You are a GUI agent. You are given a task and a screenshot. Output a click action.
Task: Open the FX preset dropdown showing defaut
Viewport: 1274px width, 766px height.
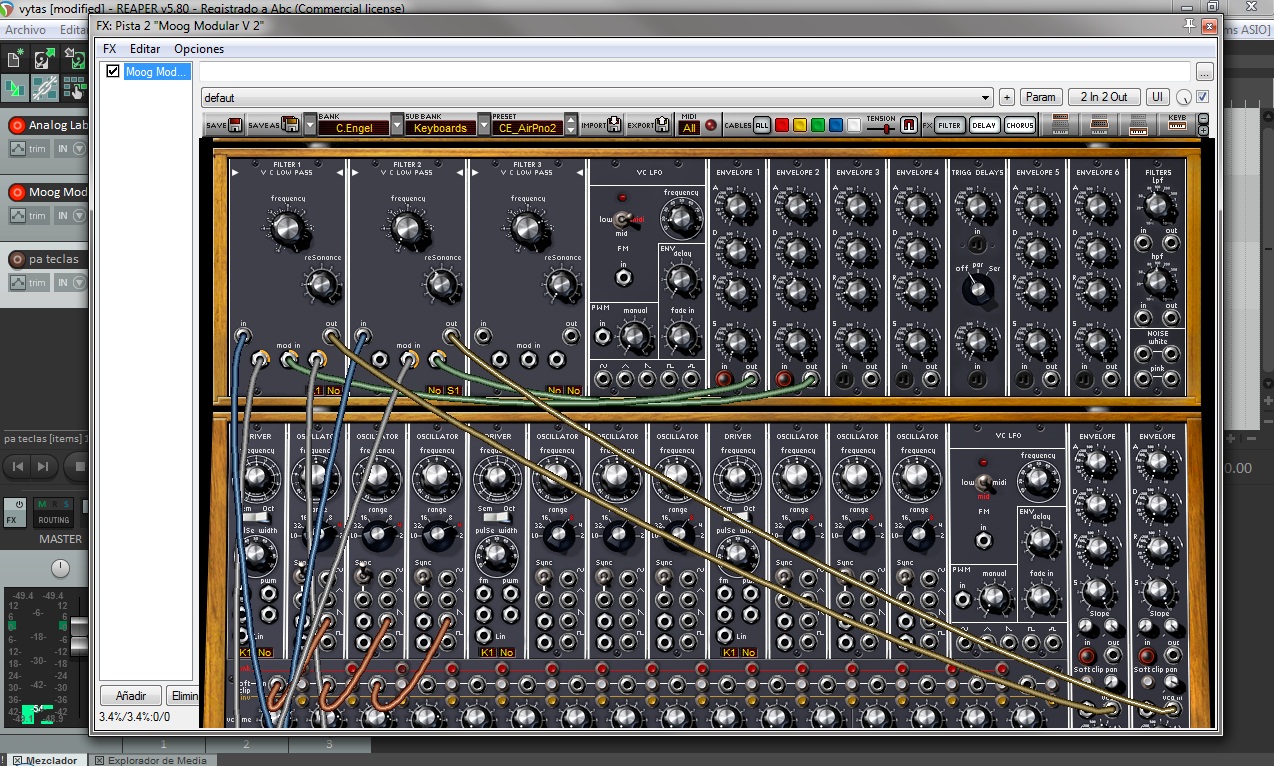coord(597,97)
